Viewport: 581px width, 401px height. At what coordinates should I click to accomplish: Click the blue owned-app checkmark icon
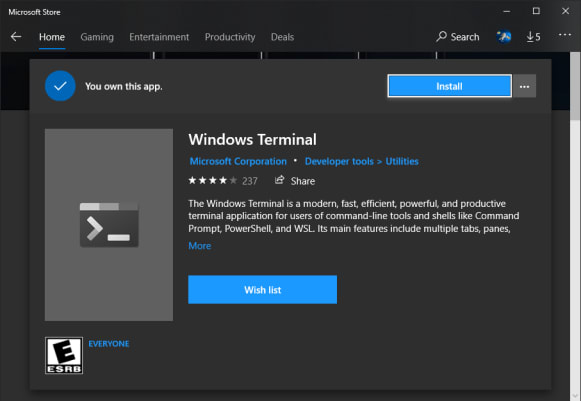click(x=60, y=86)
